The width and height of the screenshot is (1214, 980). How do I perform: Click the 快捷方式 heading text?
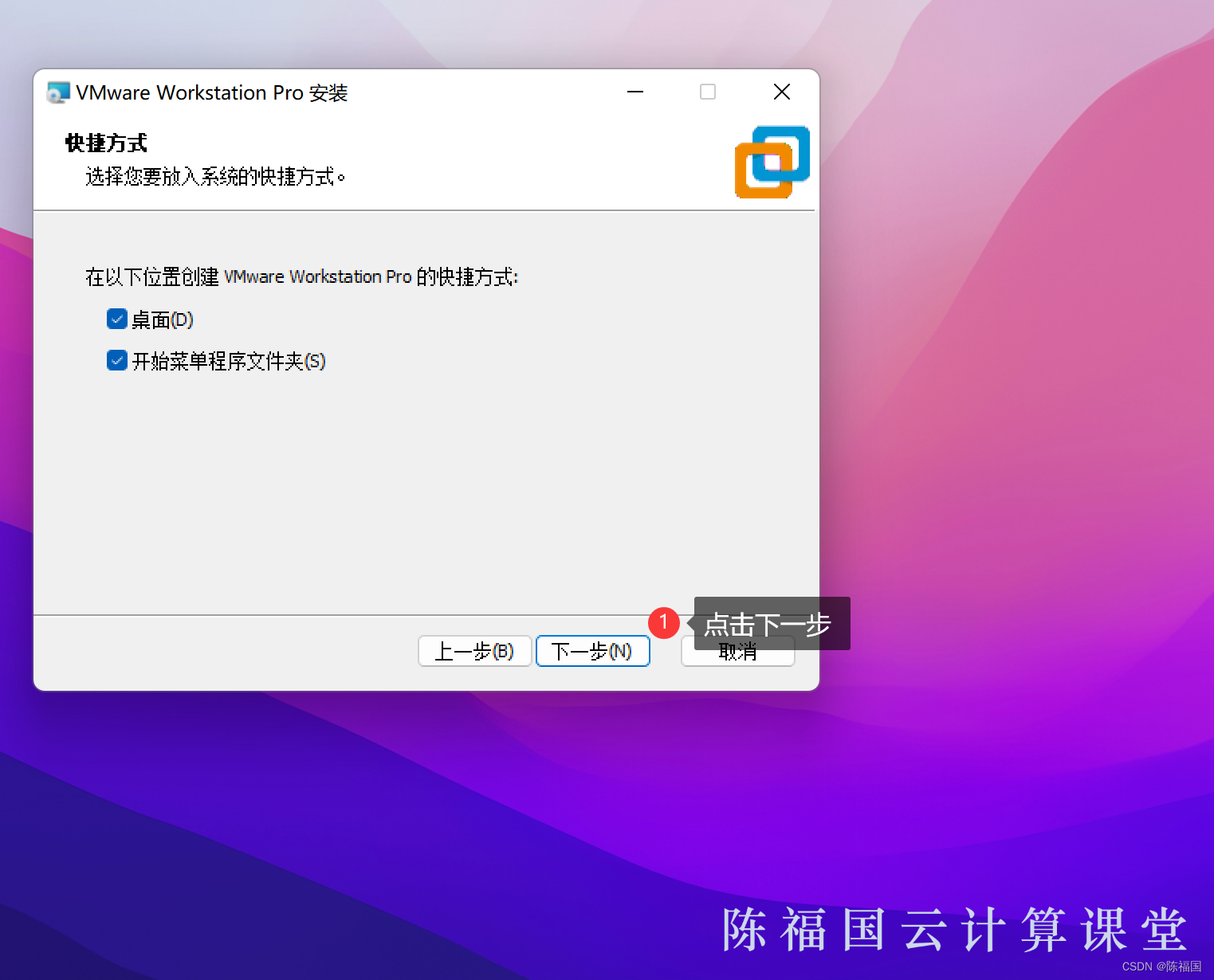106,143
